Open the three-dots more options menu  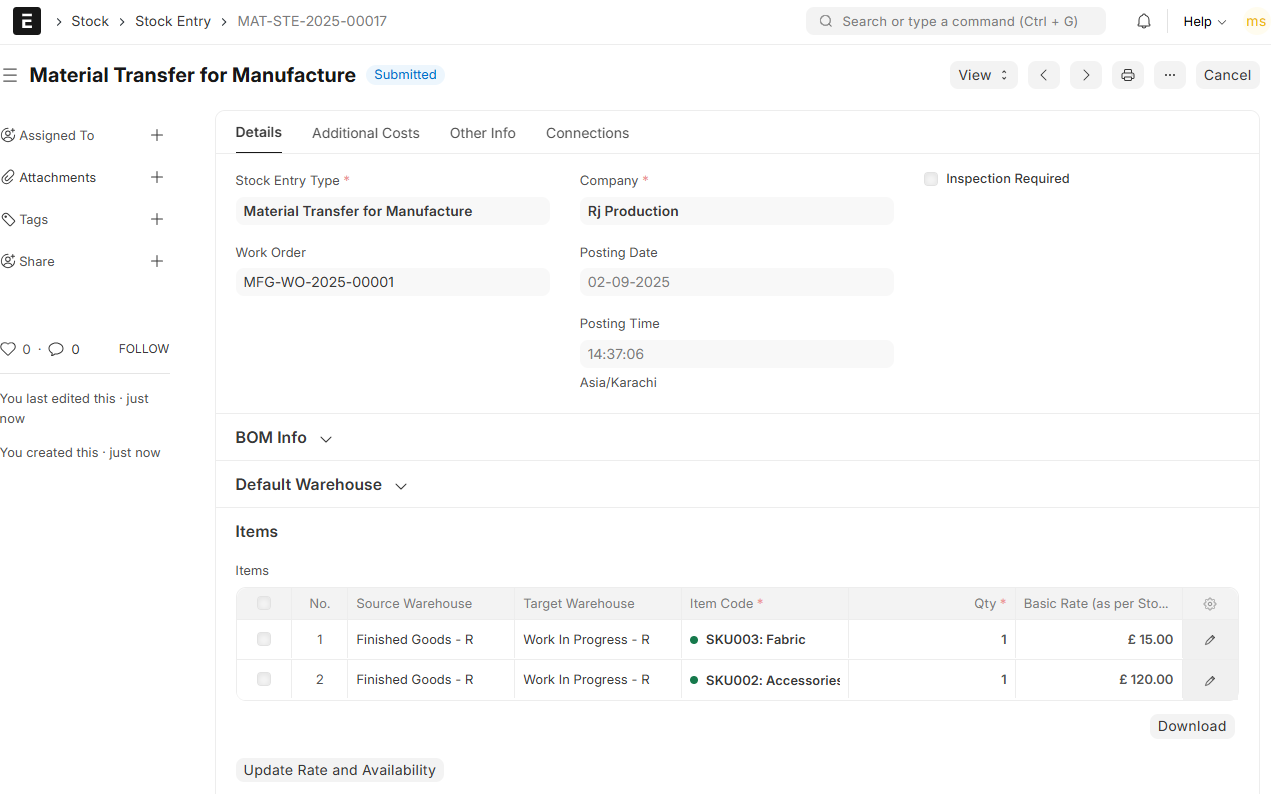coord(1169,75)
